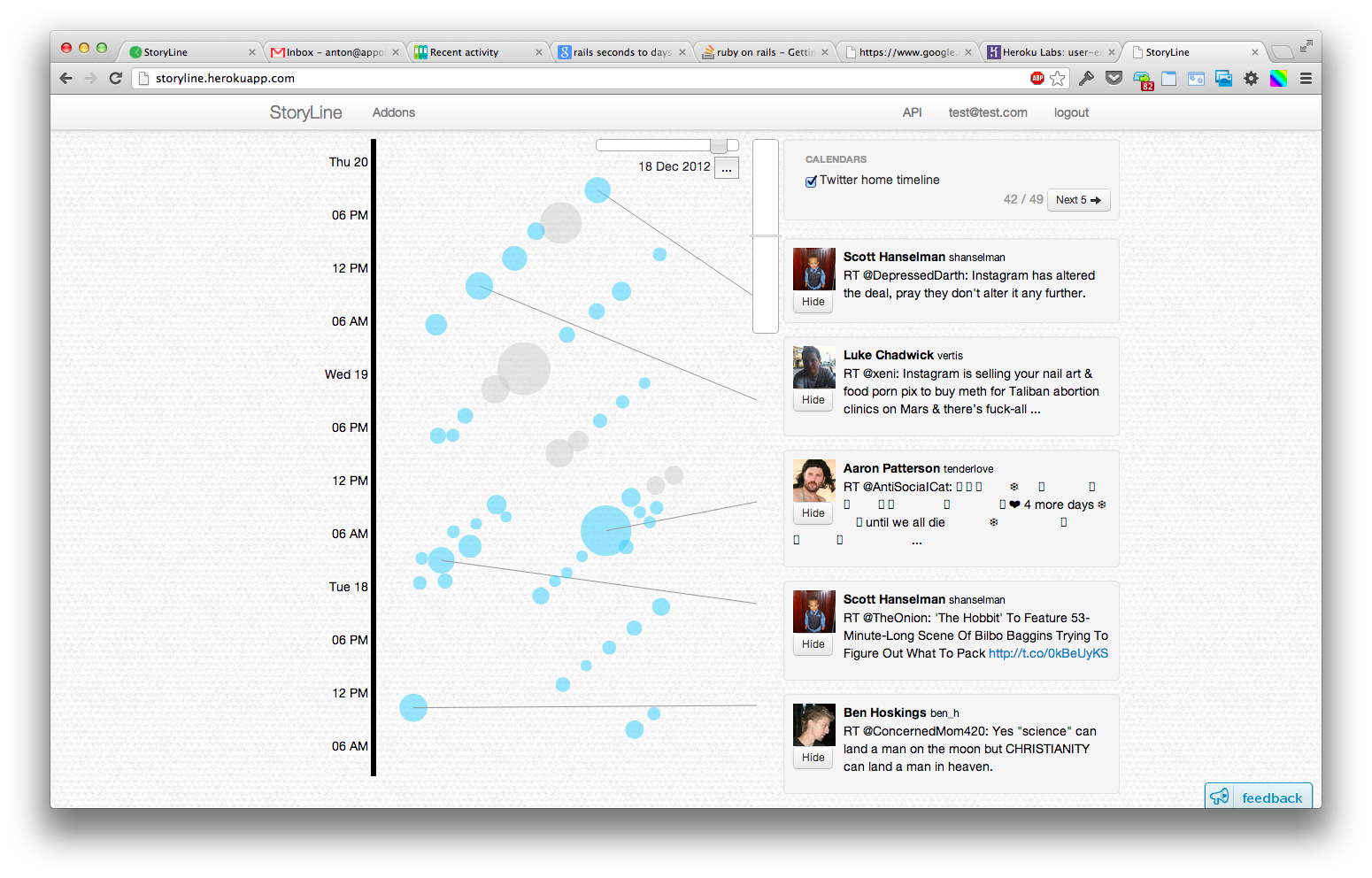Click the key icon extension
This screenshot has height=878, width=1372.
pyautogui.click(x=1086, y=78)
